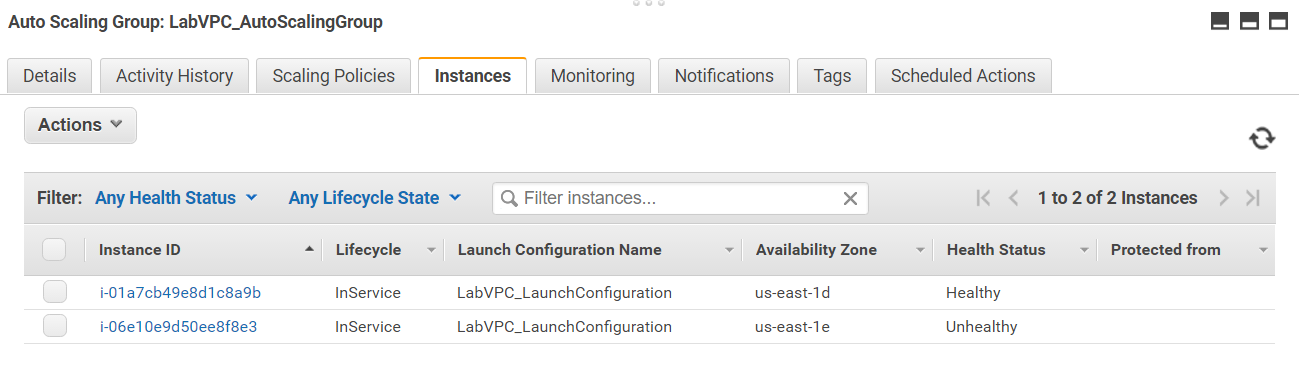The image size is (1299, 368).
Task: Click the Instance ID column header
Action: [x=139, y=250]
